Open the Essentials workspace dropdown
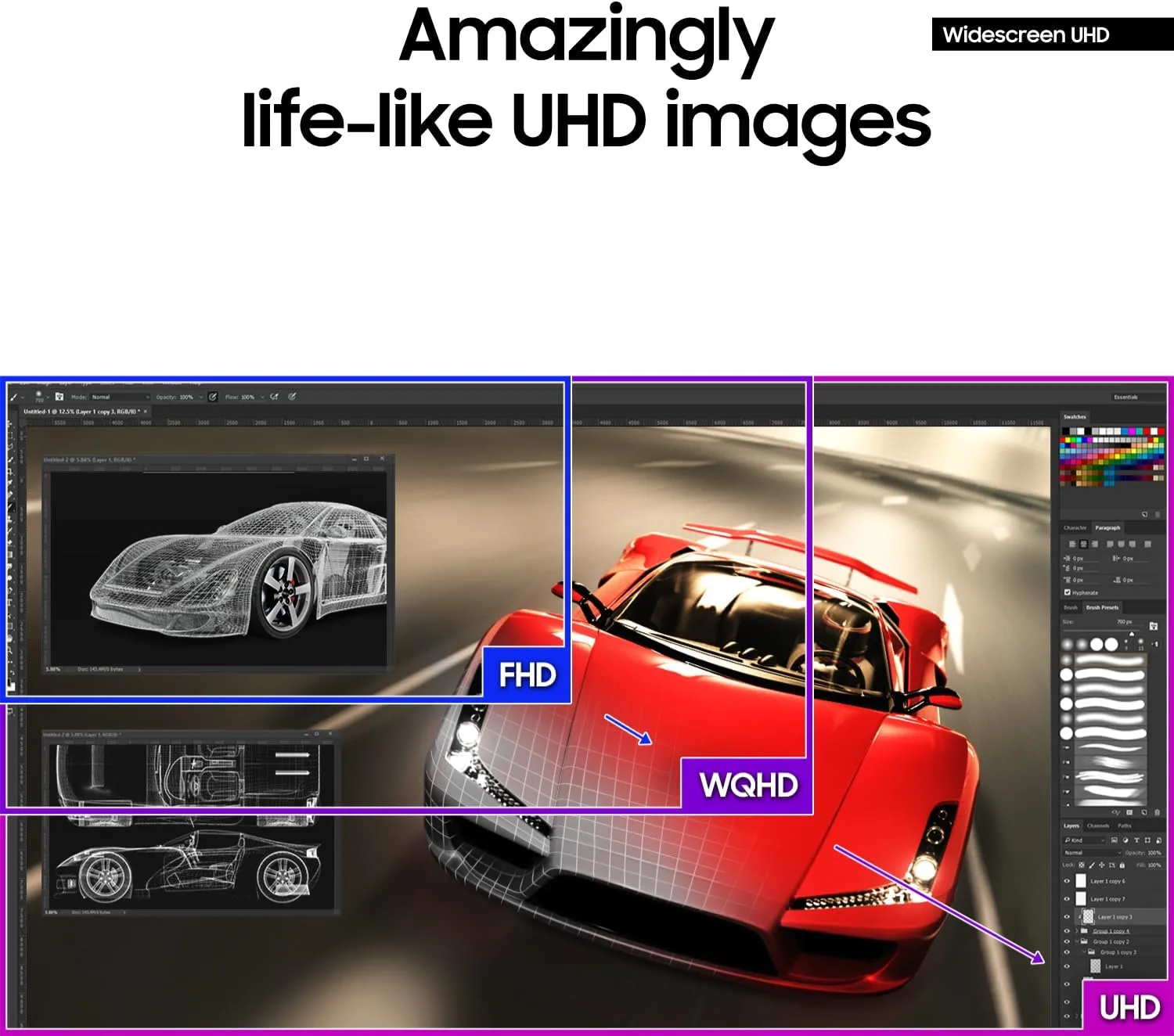The height and width of the screenshot is (1036, 1174). click(x=1125, y=397)
